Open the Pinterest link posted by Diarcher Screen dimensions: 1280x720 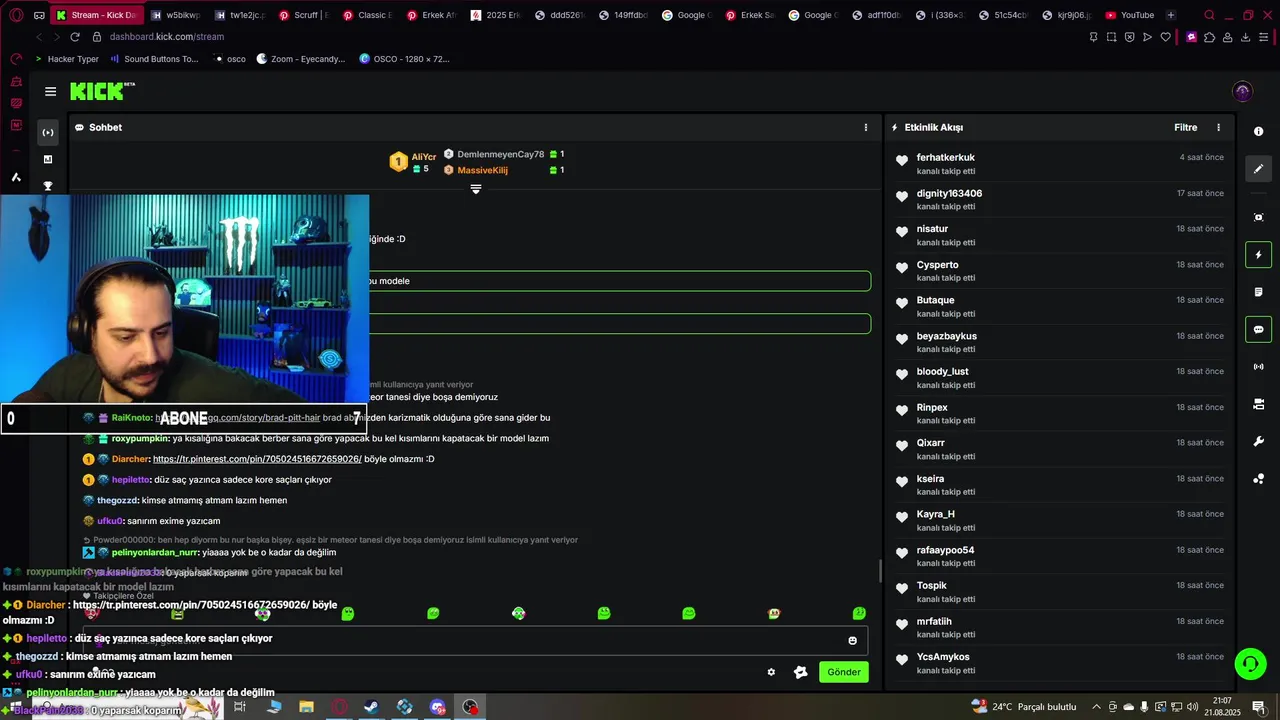point(257,459)
